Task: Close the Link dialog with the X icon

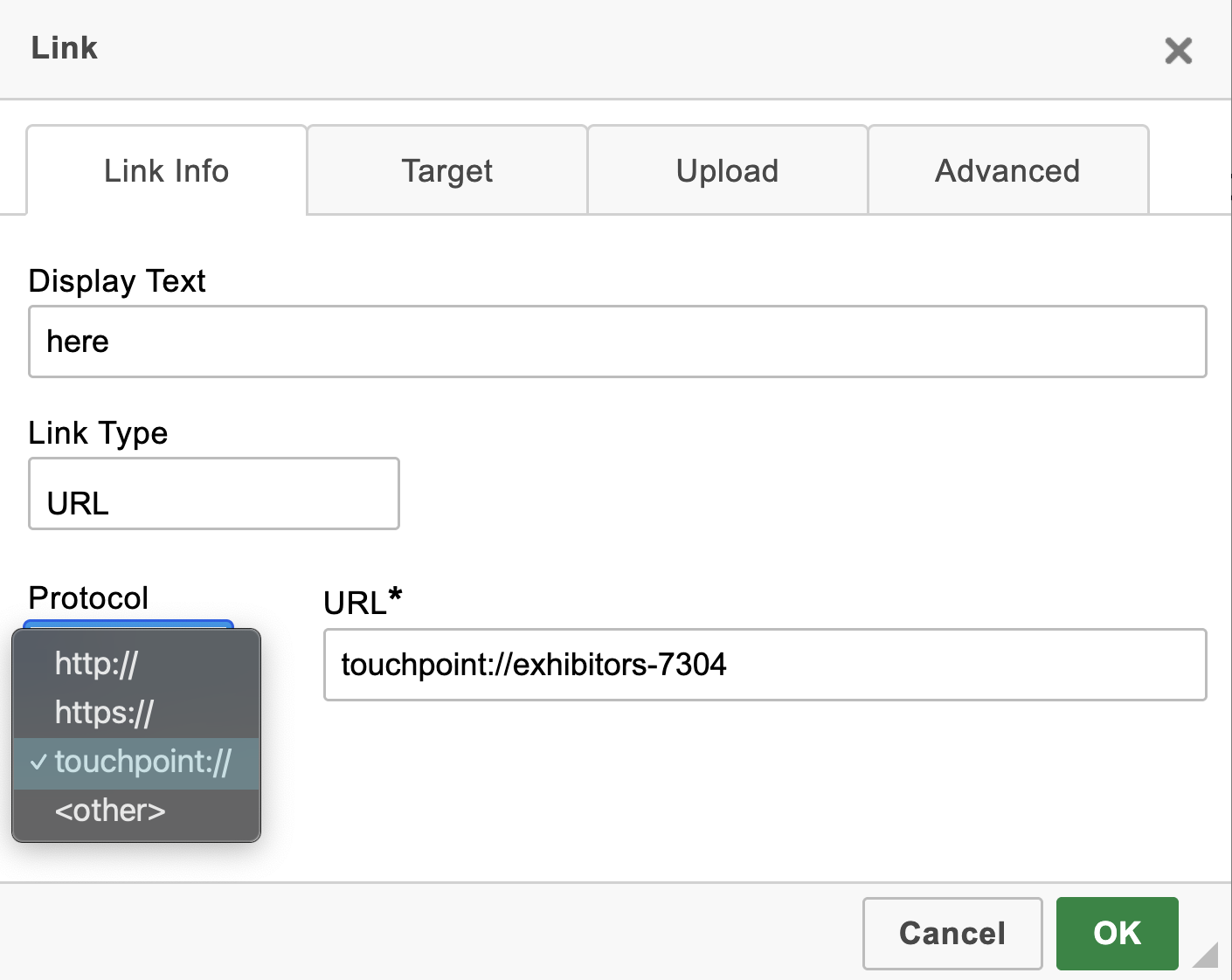Action: tap(1178, 51)
